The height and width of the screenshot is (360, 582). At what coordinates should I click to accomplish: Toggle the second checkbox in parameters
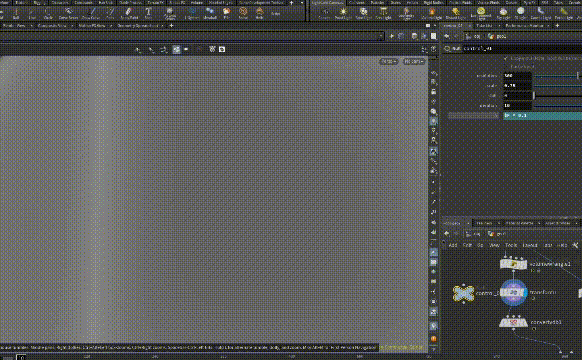tap(506, 67)
